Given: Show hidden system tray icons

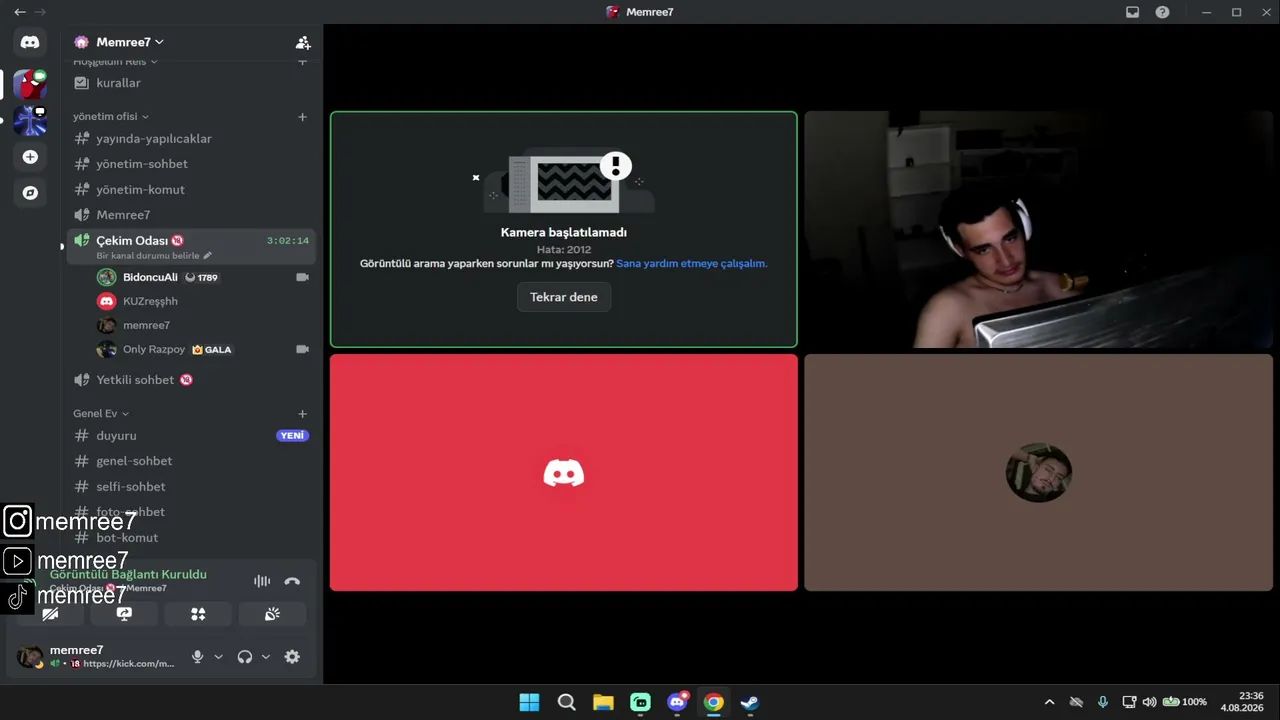Looking at the screenshot, I should click(1049, 702).
